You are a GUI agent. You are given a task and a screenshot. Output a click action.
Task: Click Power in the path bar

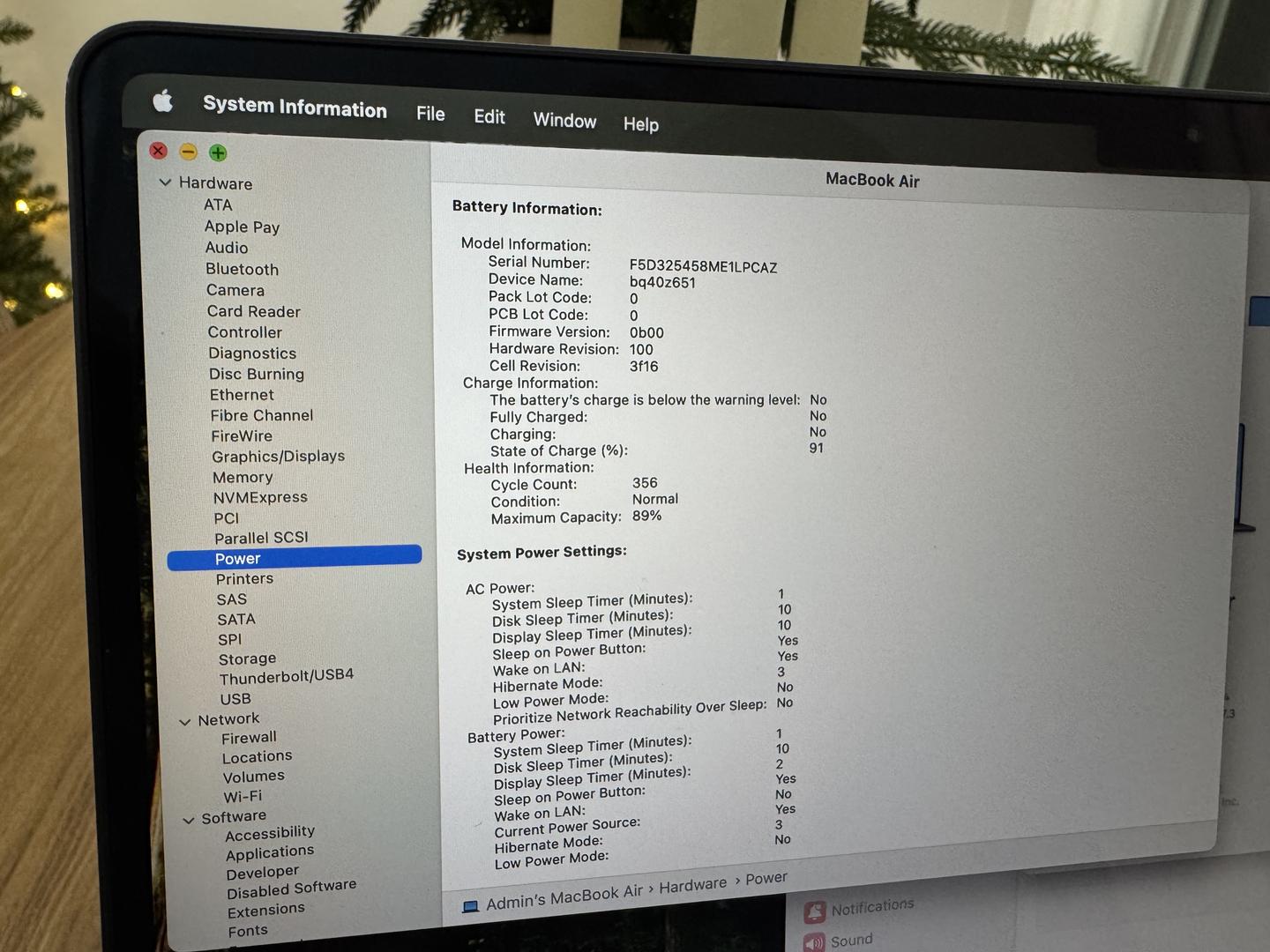pyautogui.click(x=766, y=878)
